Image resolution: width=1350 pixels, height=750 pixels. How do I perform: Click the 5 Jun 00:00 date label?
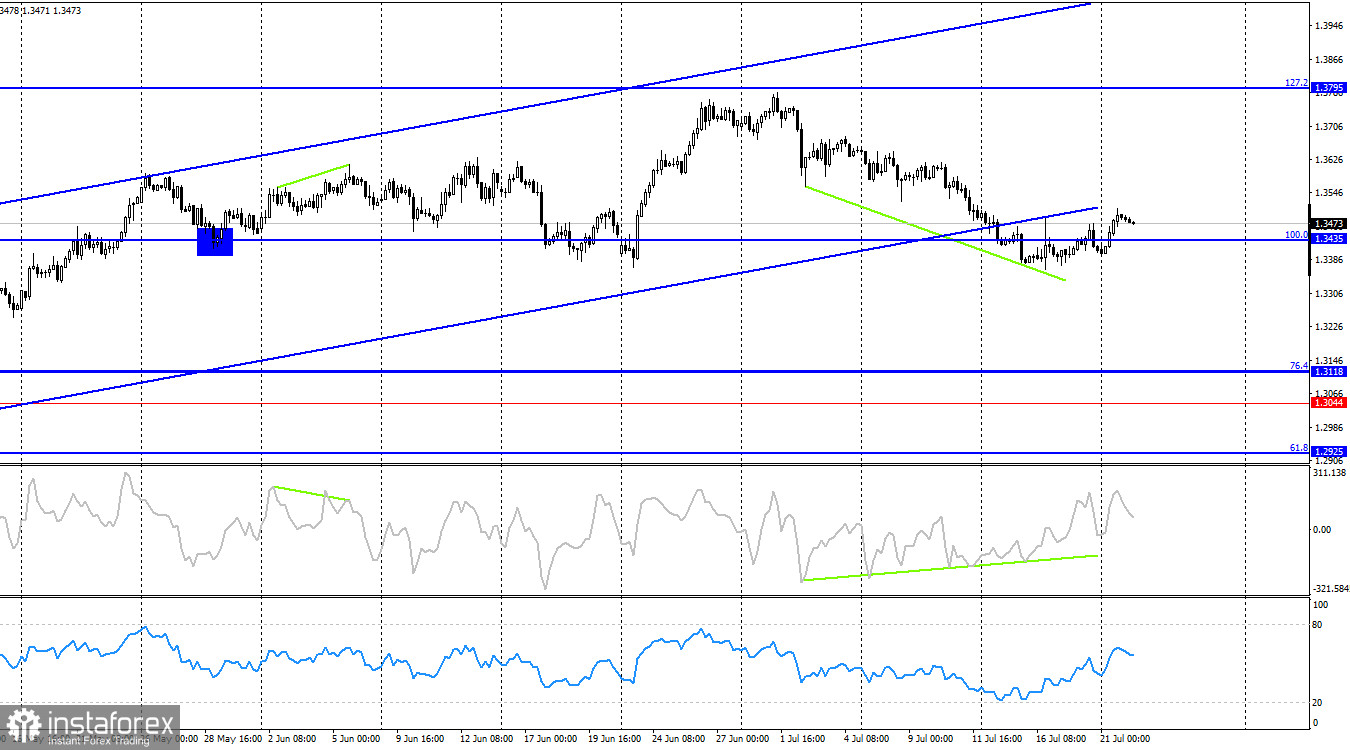(x=354, y=739)
